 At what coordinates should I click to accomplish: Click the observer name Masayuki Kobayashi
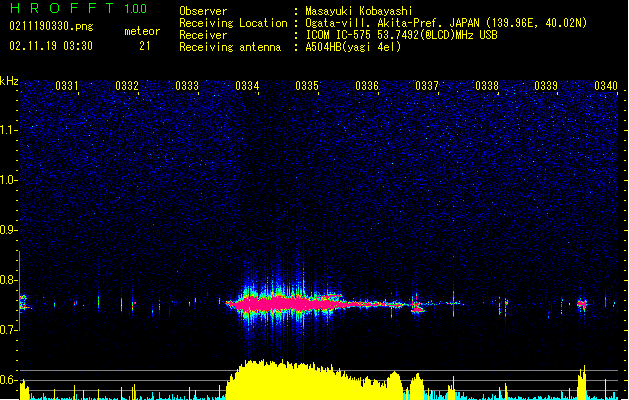click(359, 11)
